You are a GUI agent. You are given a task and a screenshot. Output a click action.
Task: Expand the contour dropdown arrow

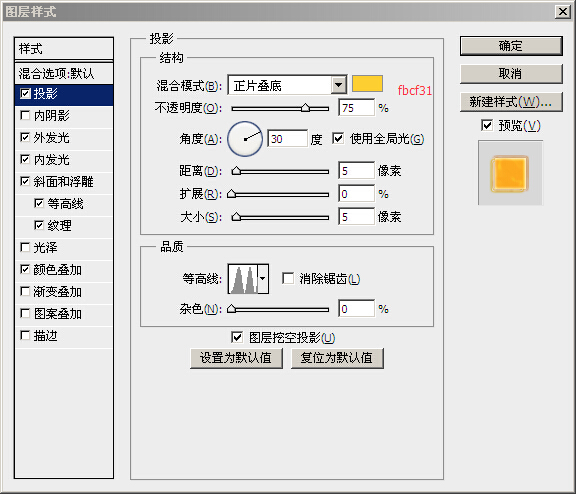pyautogui.click(x=263, y=279)
